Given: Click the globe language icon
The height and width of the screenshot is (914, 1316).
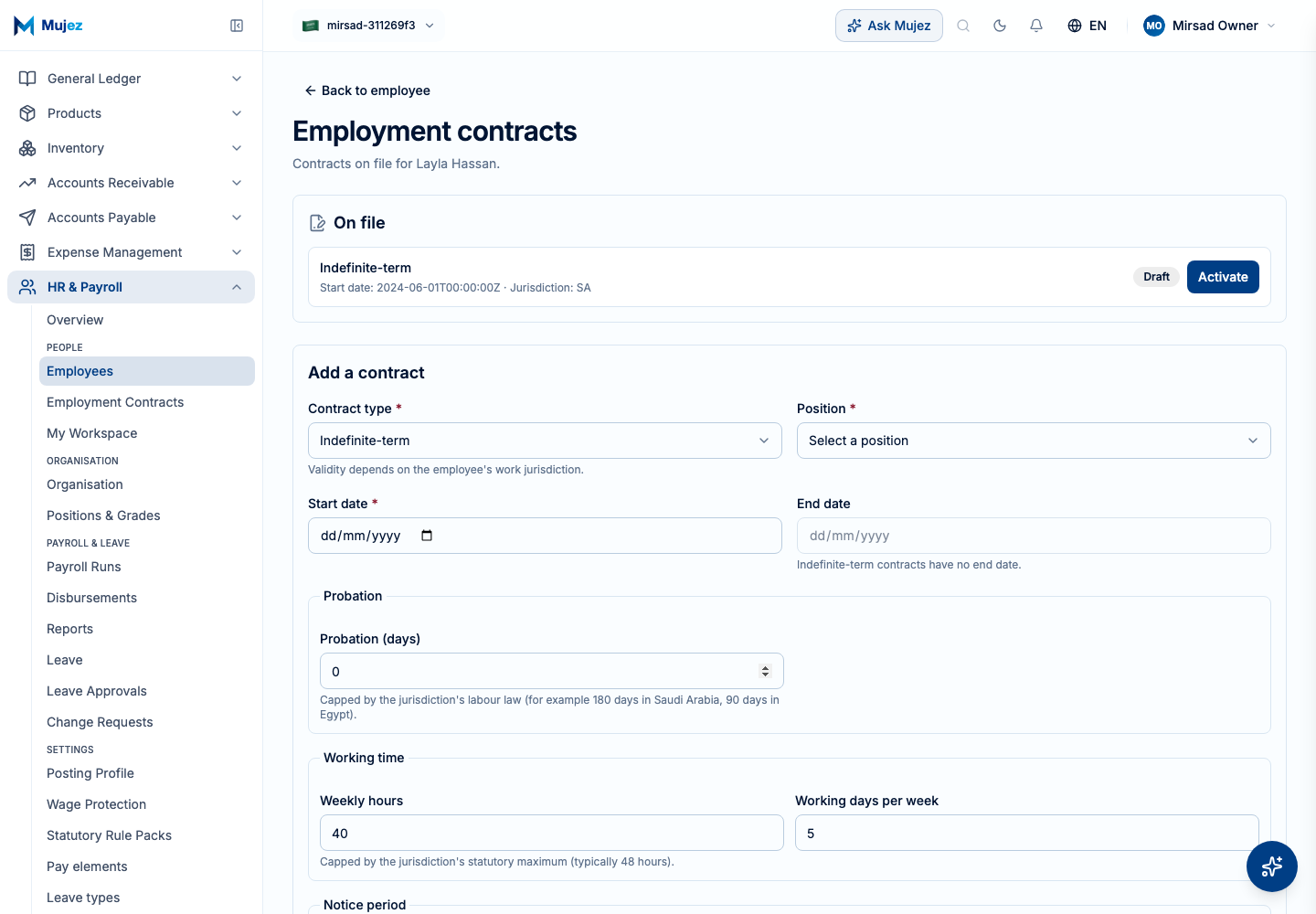Looking at the screenshot, I should click(1075, 26).
